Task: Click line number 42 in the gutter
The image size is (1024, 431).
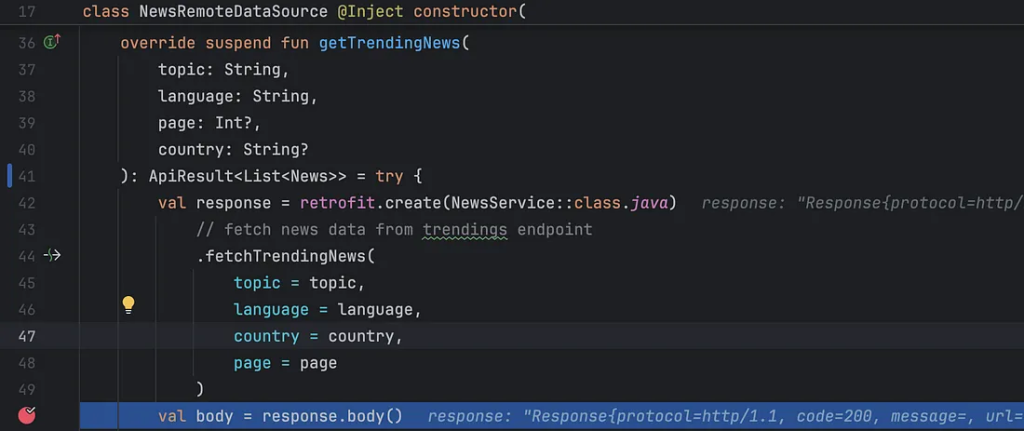Action: tap(27, 203)
